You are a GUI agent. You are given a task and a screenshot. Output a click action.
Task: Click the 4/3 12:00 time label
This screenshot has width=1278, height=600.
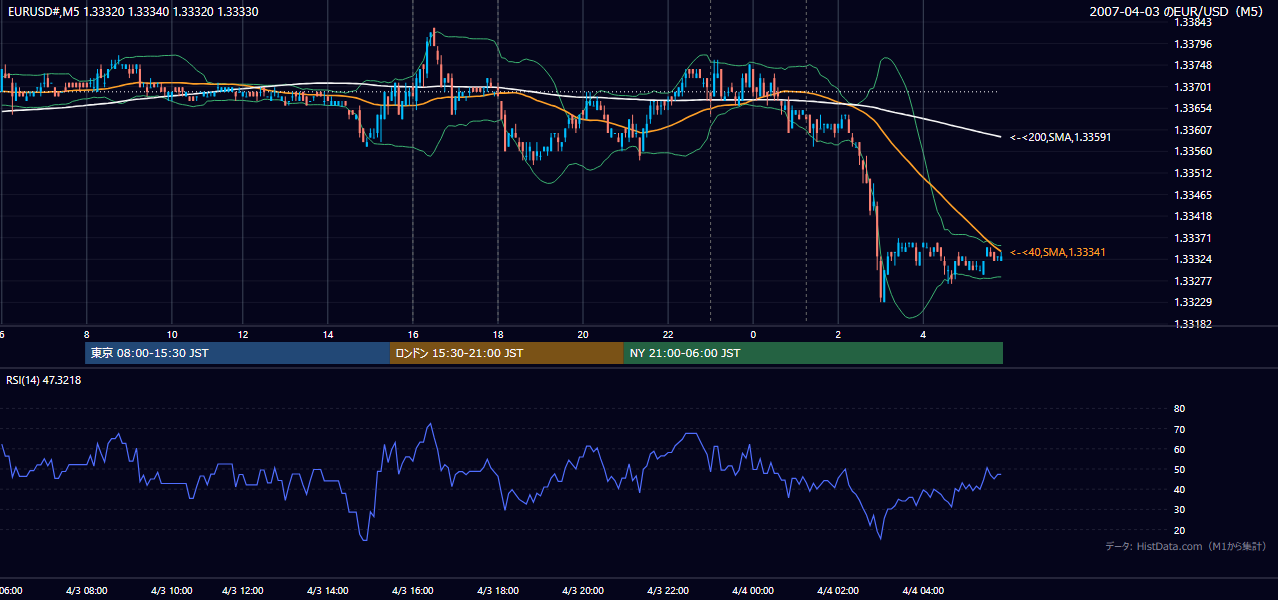click(243, 591)
